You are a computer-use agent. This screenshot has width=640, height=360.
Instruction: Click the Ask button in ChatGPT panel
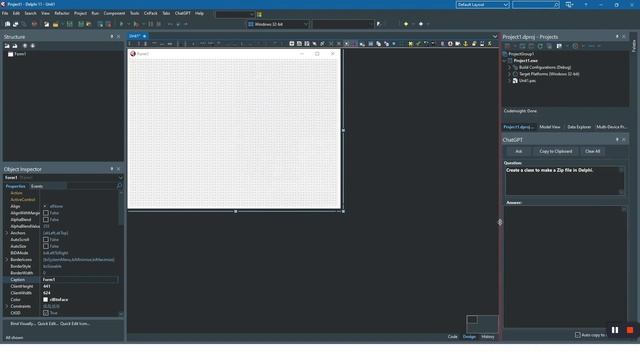click(x=518, y=151)
